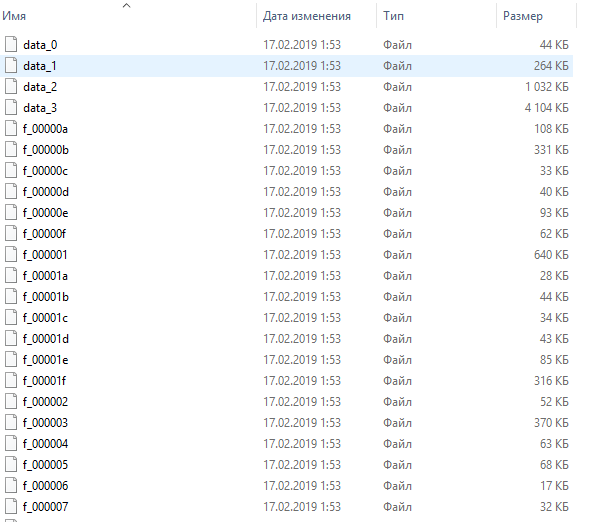Click the file icon next to data_0
This screenshot has height=522, width=607.
12,45
